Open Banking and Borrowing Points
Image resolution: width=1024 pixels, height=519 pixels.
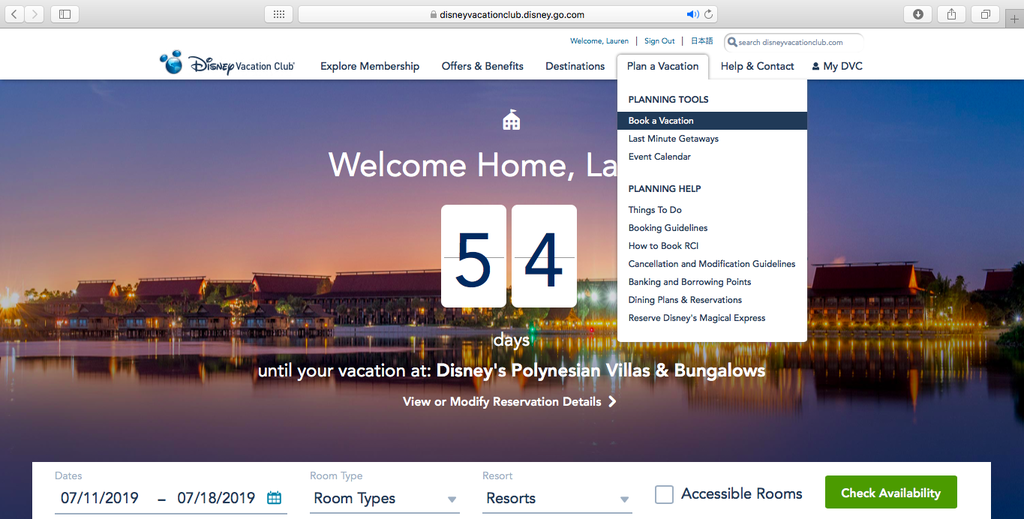[690, 282]
